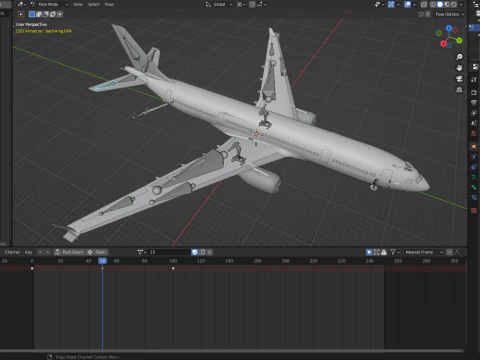Click the keyframe marker at frame 100
480x360 pixels.
point(173,268)
